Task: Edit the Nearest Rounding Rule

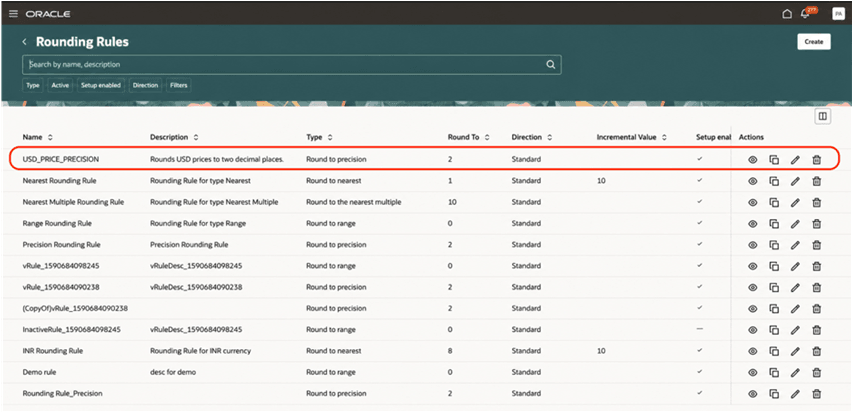Action: click(795, 181)
